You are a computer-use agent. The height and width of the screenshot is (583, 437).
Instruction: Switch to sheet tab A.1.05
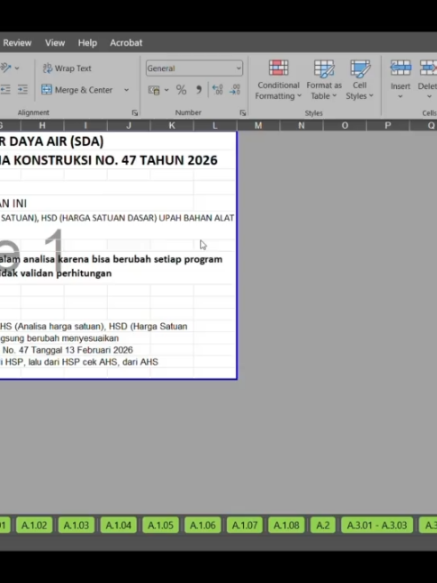(160, 525)
